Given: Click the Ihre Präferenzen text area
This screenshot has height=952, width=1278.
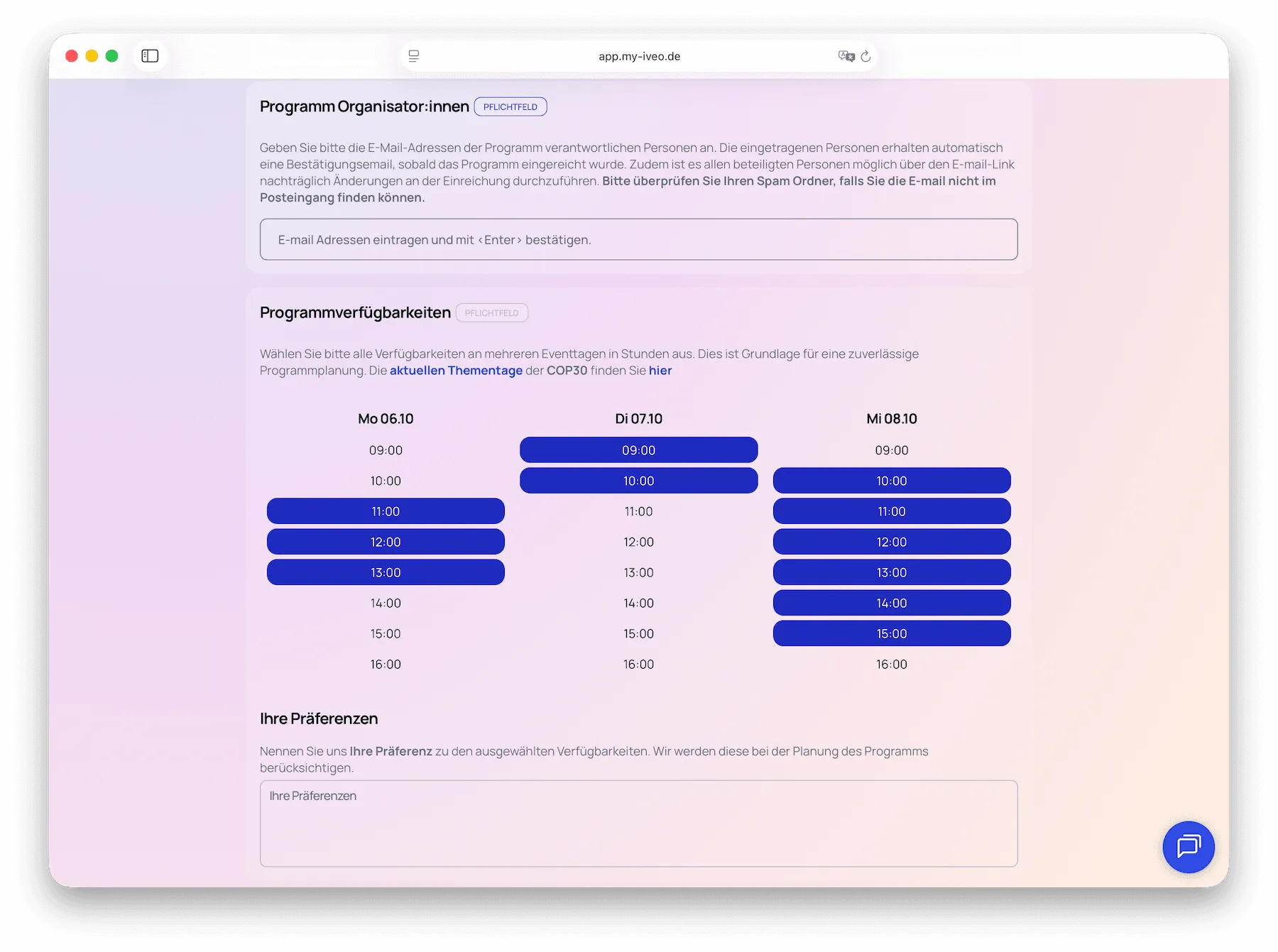Looking at the screenshot, I should (638, 824).
